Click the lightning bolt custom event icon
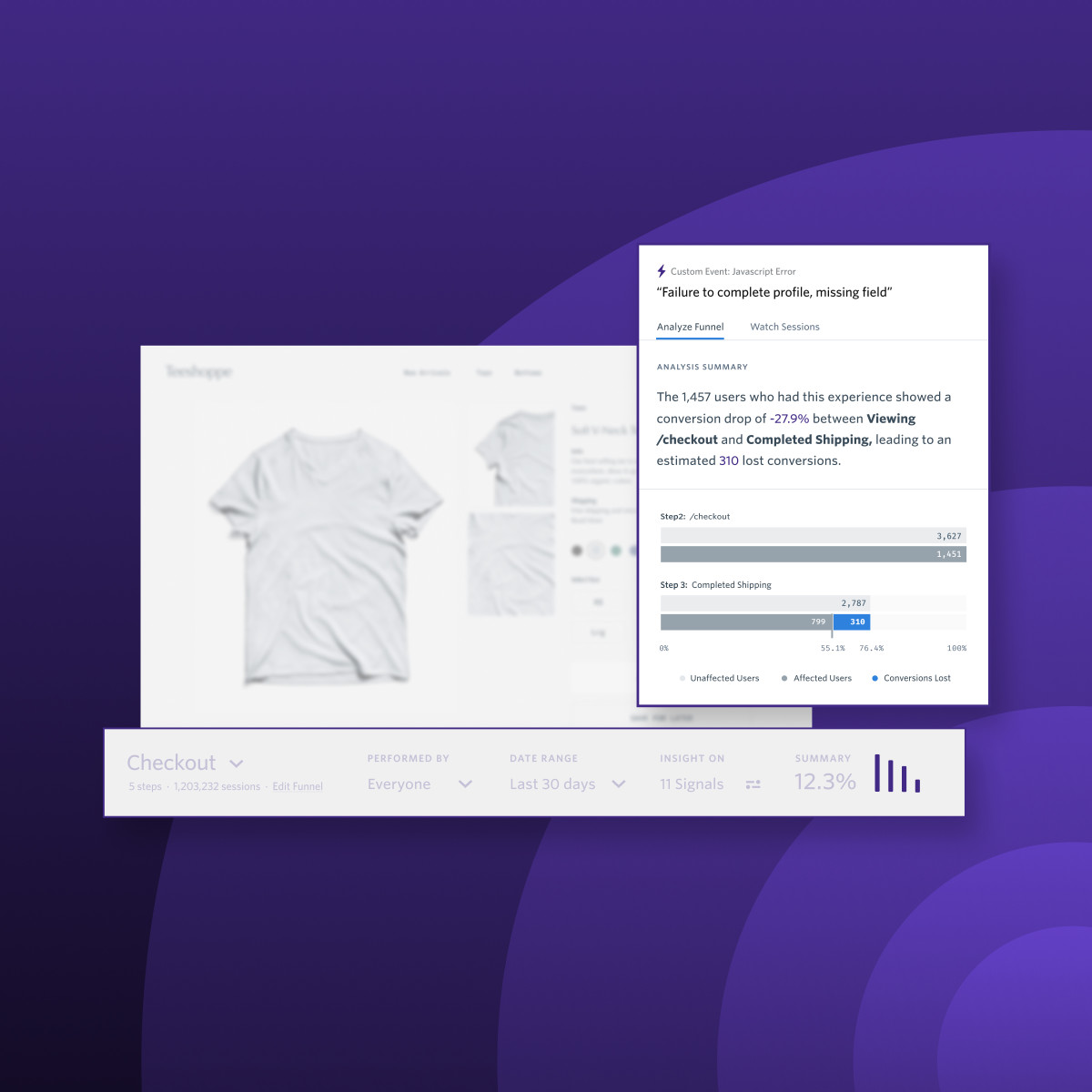This screenshot has height=1092, width=1092. pos(662,271)
